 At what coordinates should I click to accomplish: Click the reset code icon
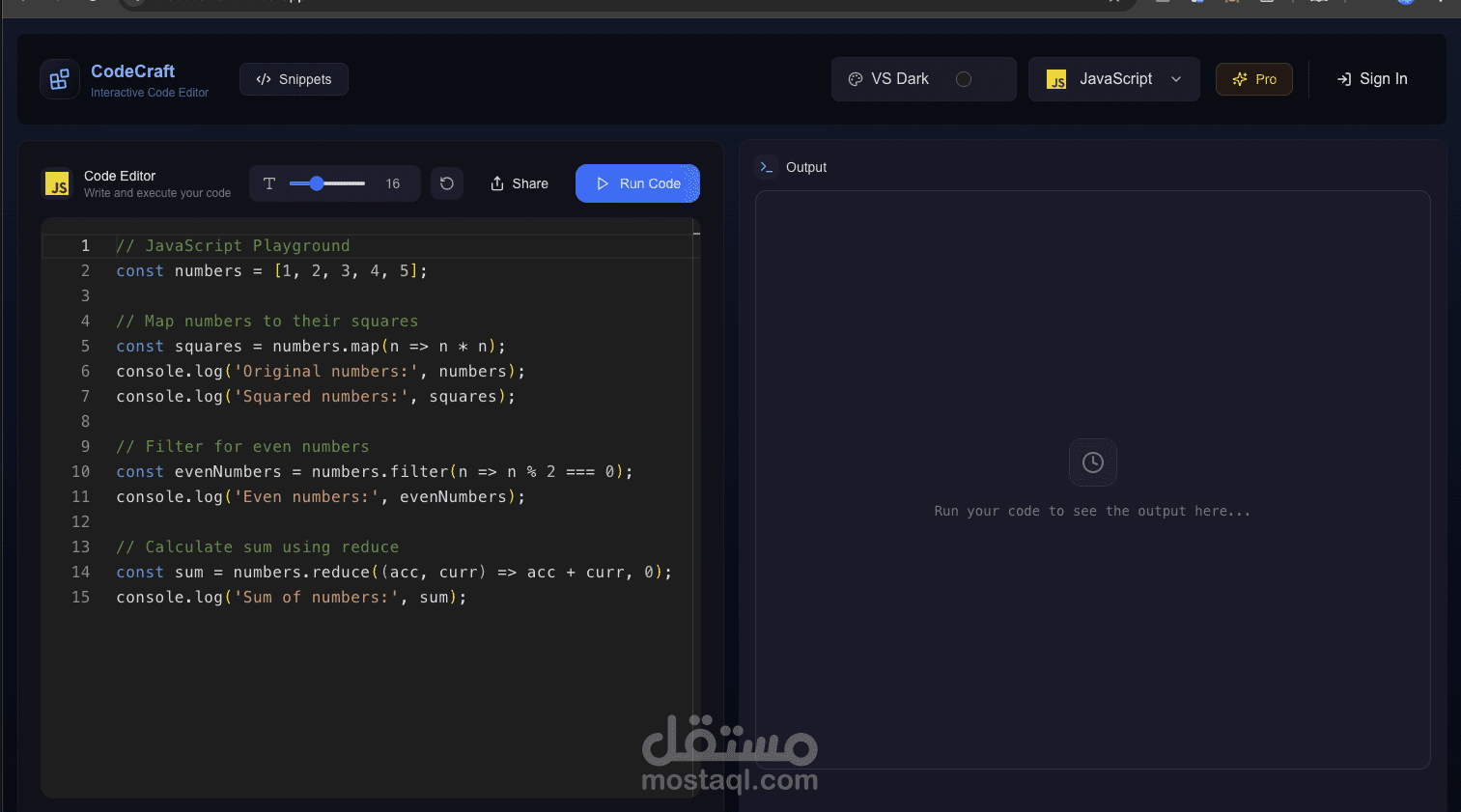(446, 182)
